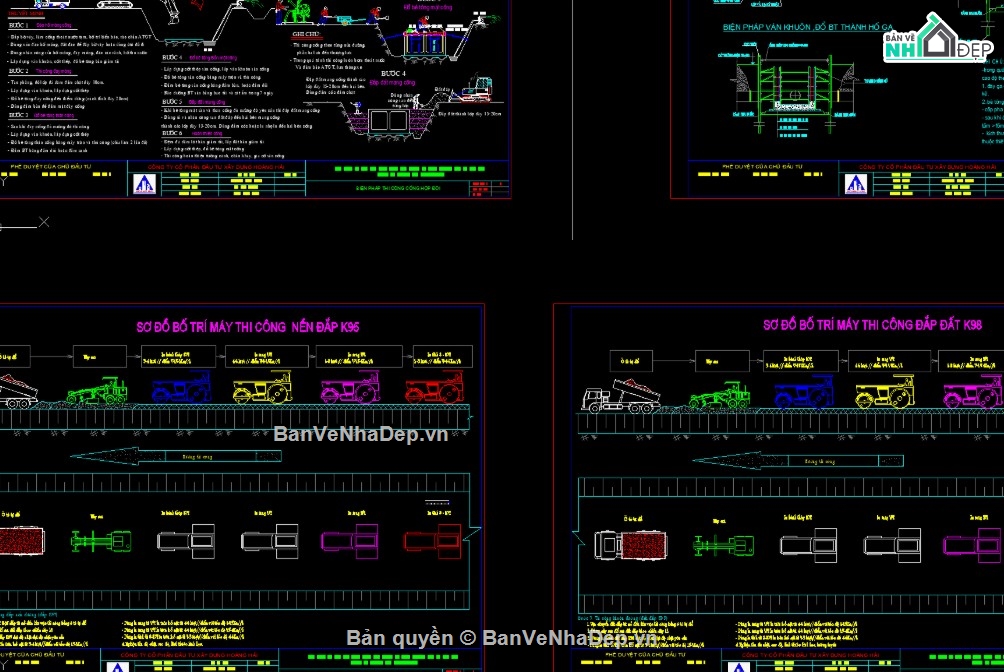Click 'PHÊ DUYỆT CỦA CHỦ ĐẦU TƯ' on manhole formwork sheet
This screenshot has width=1004, height=672.
pyautogui.click(x=762, y=167)
